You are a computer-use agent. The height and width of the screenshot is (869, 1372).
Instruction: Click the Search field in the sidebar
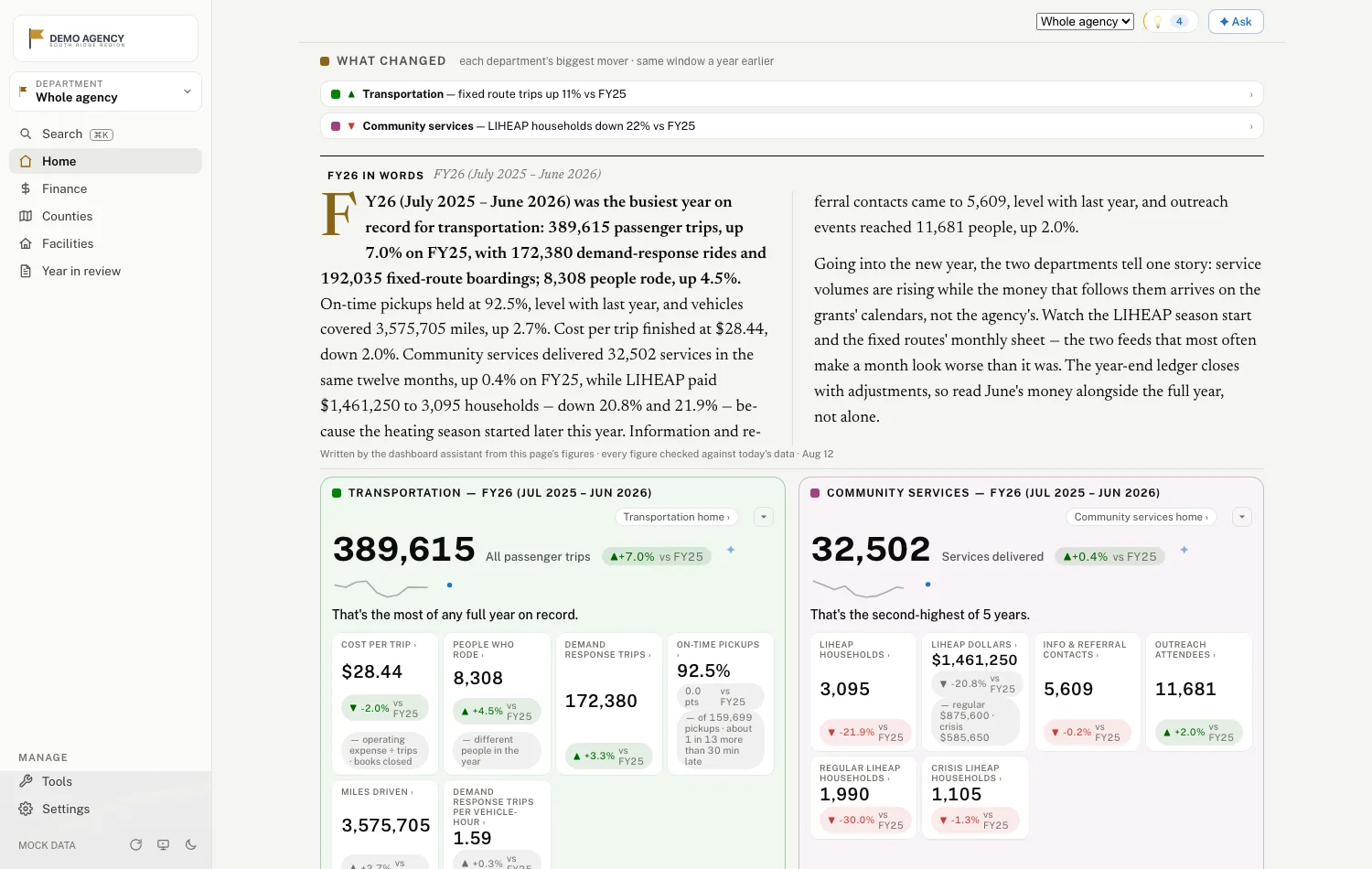pos(105,134)
